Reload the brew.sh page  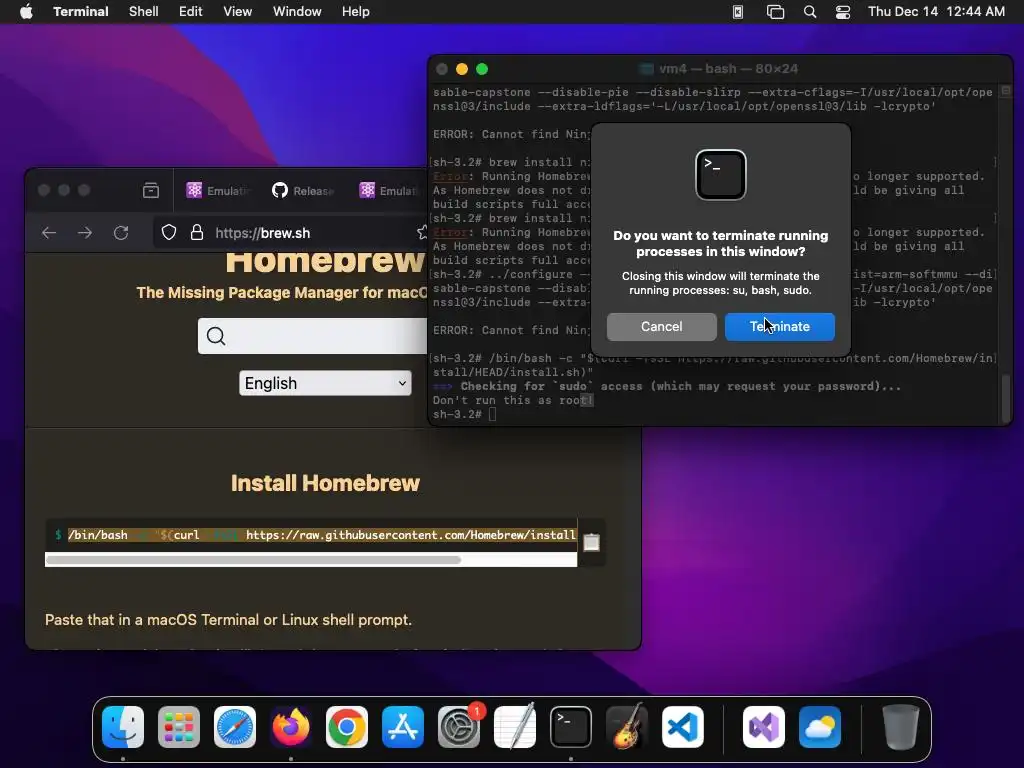pyautogui.click(x=121, y=233)
